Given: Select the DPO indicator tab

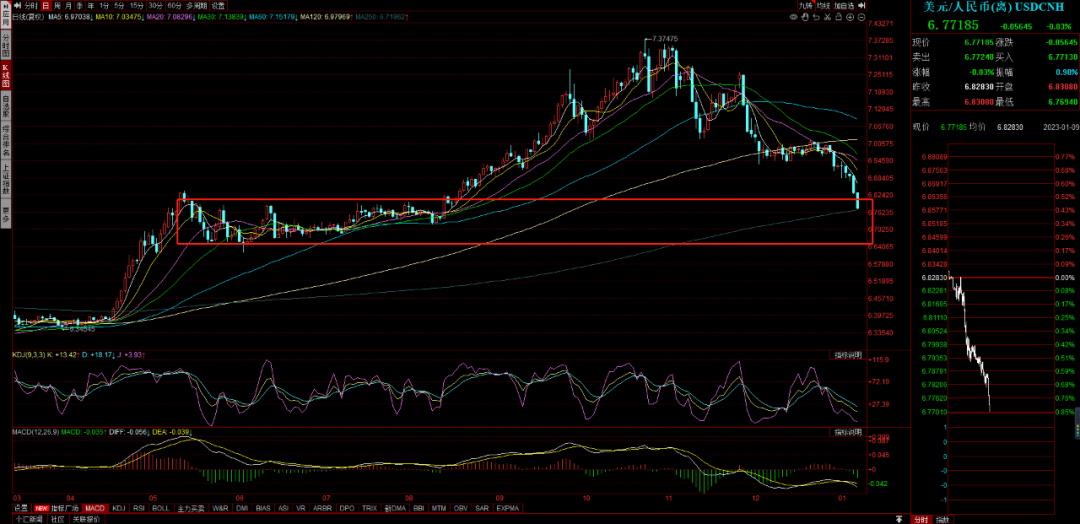Looking at the screenshot, I should click(347, 508).
